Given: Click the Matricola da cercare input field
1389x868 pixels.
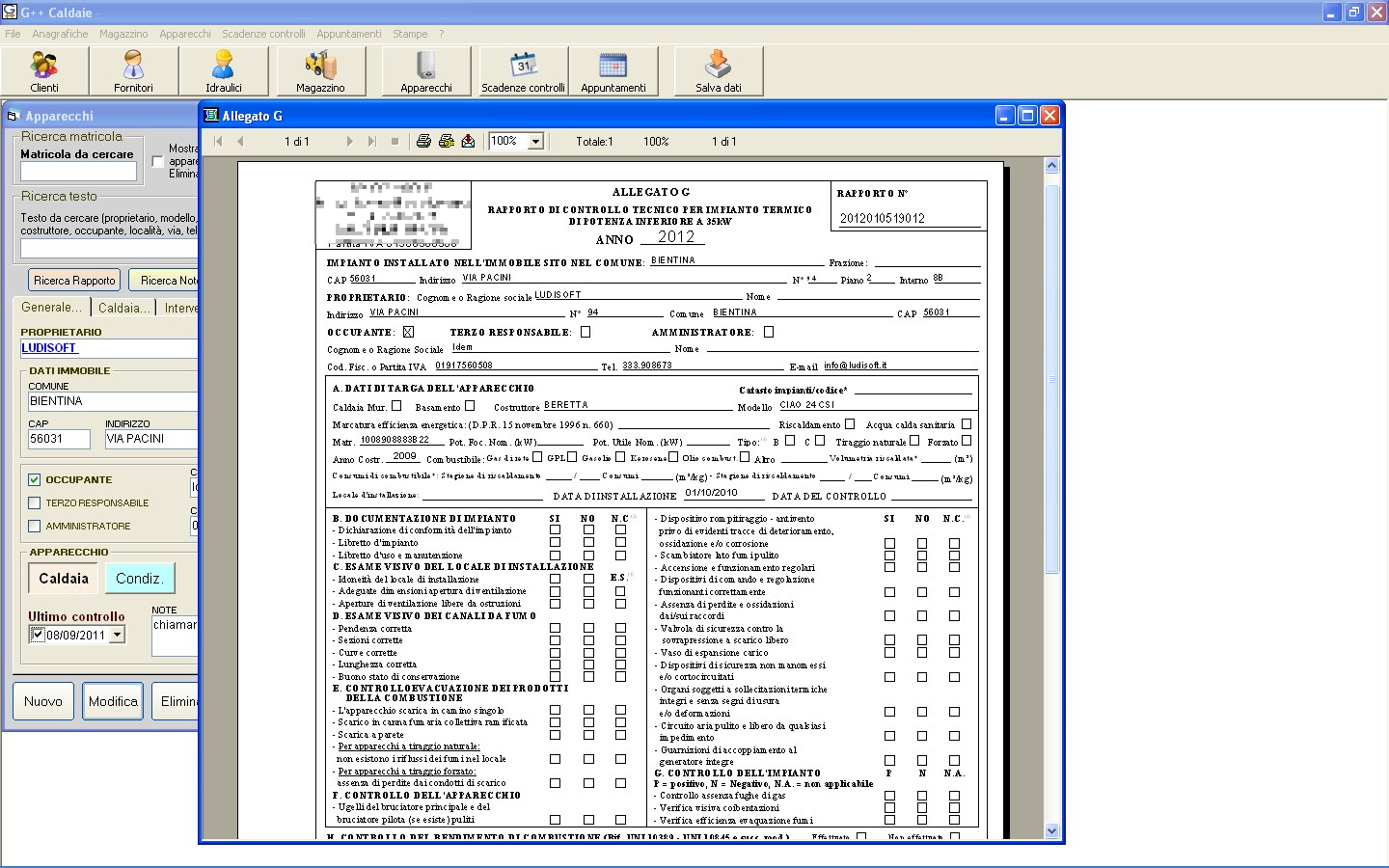Looking at the screenshot, I should tap(79, 172).
